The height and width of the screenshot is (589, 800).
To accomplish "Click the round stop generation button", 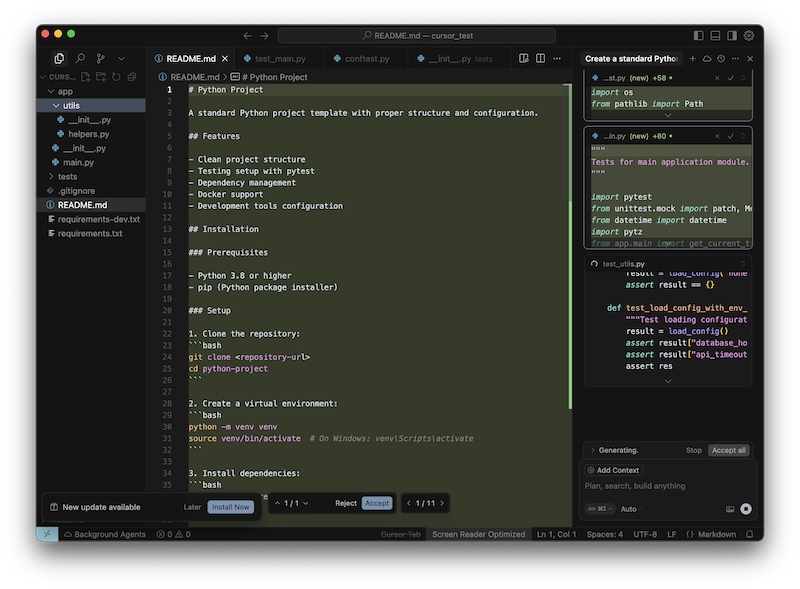I will [x=746, y=509].
